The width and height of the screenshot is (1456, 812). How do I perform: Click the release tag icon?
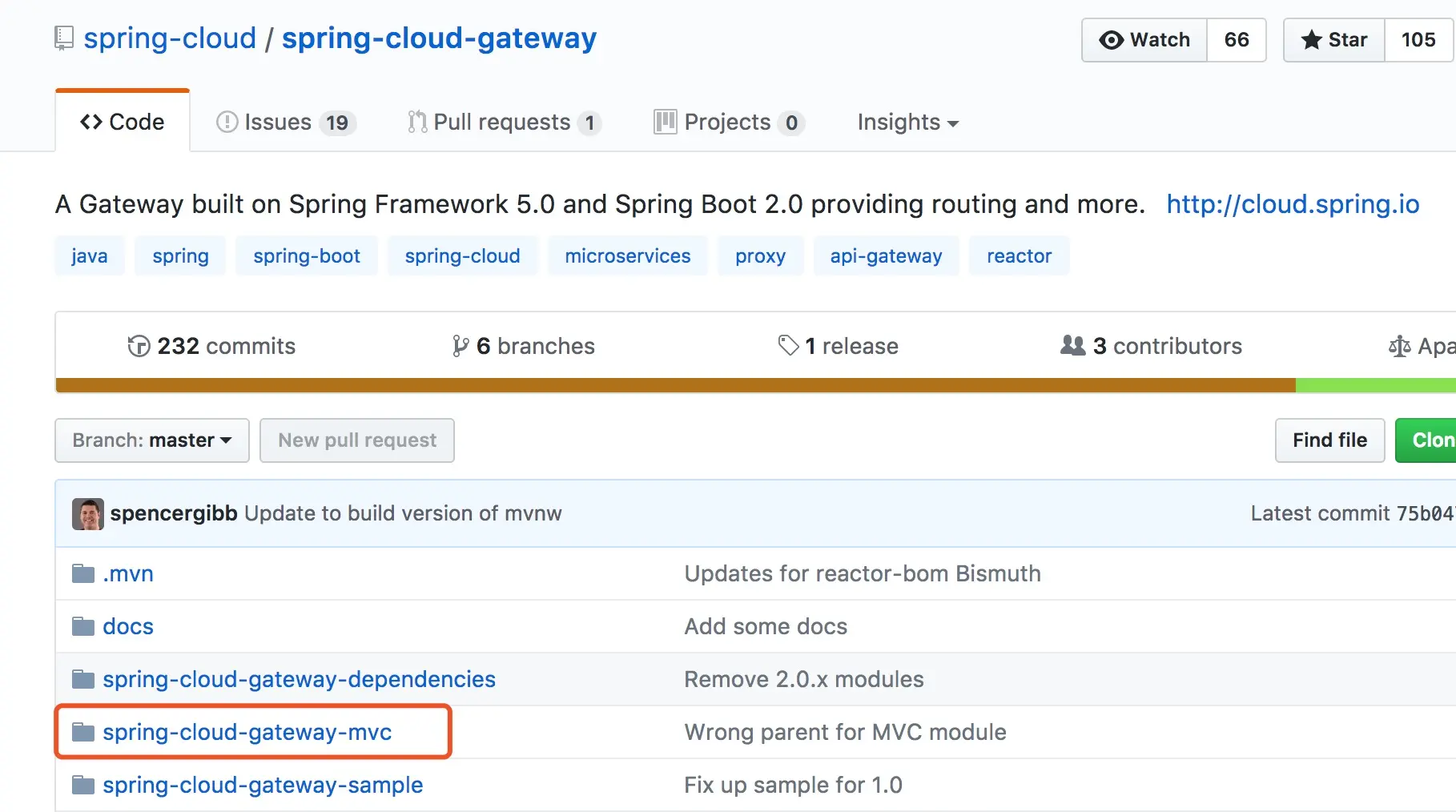click(788, 345)
